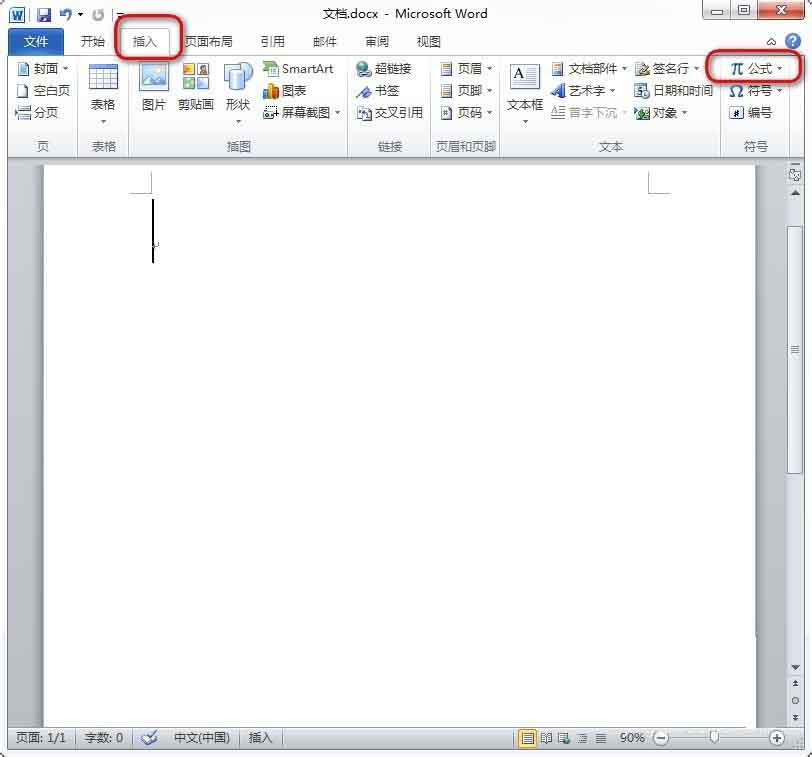
Task: Switch to Web Layout view
Action: (564, 737)
